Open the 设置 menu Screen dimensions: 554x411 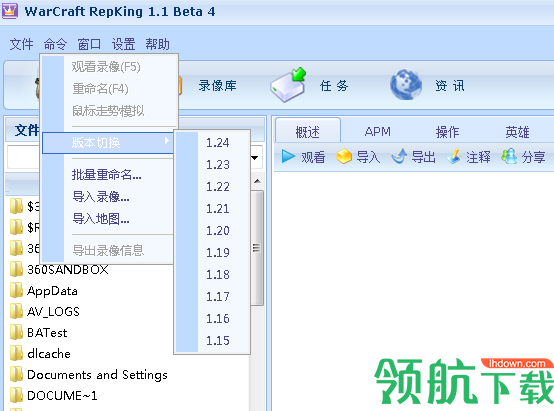123,45
